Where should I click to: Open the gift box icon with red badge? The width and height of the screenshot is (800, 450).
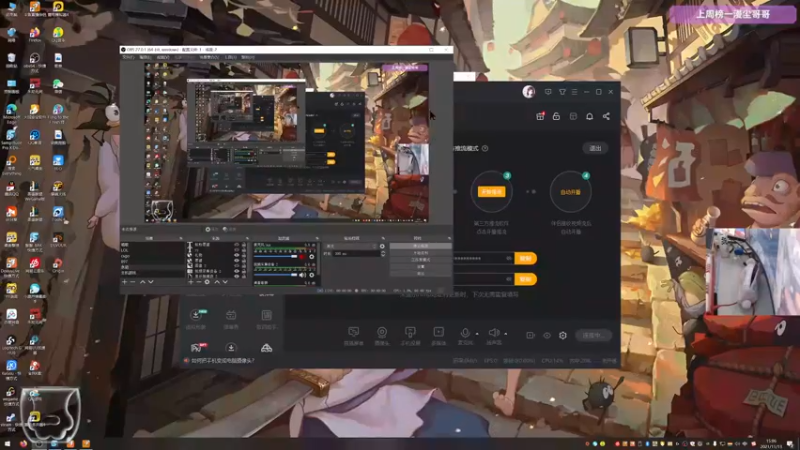(x=540, y=116)
